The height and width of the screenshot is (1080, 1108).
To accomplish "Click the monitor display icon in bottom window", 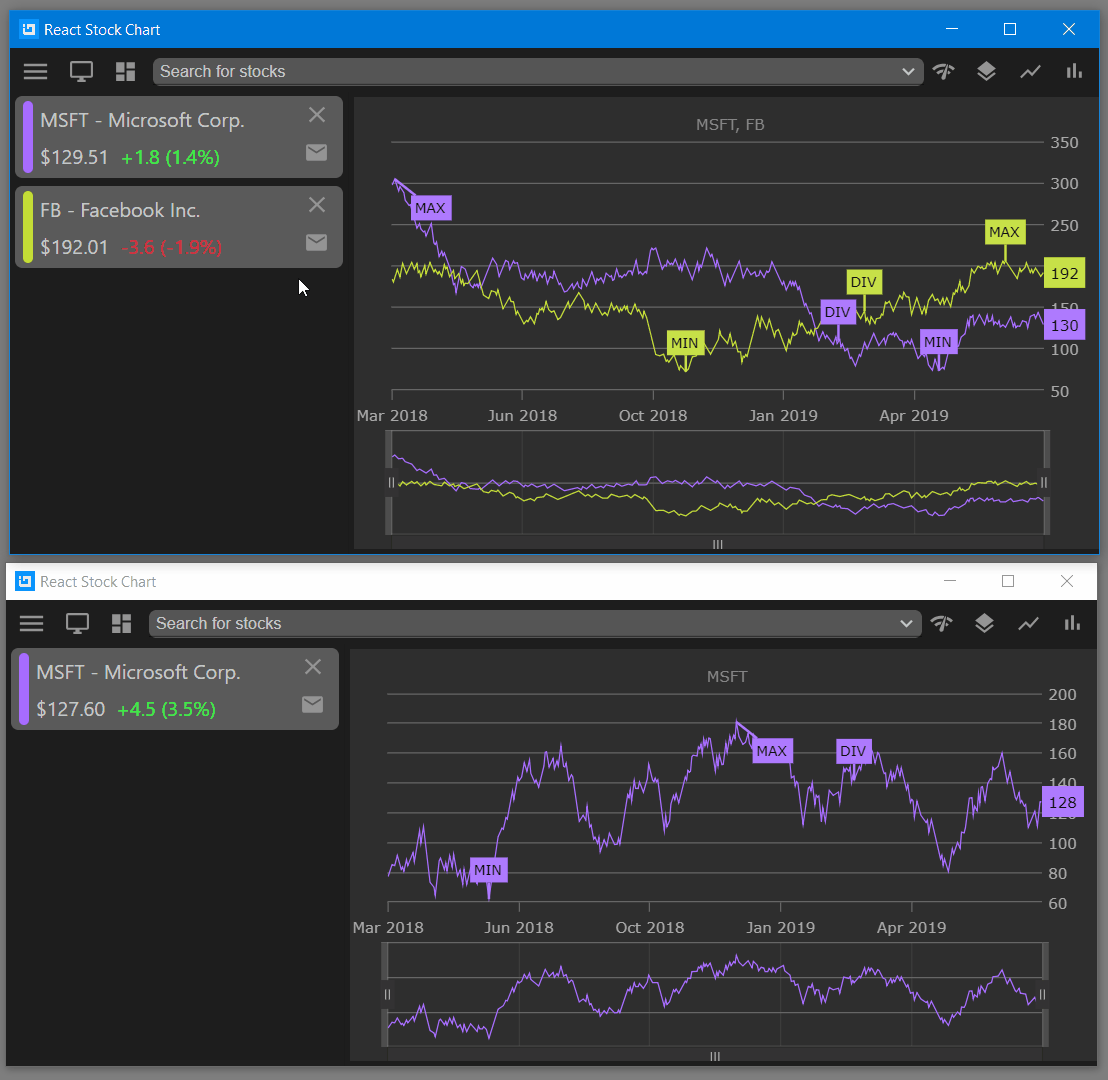I will (x=77, y=623).
